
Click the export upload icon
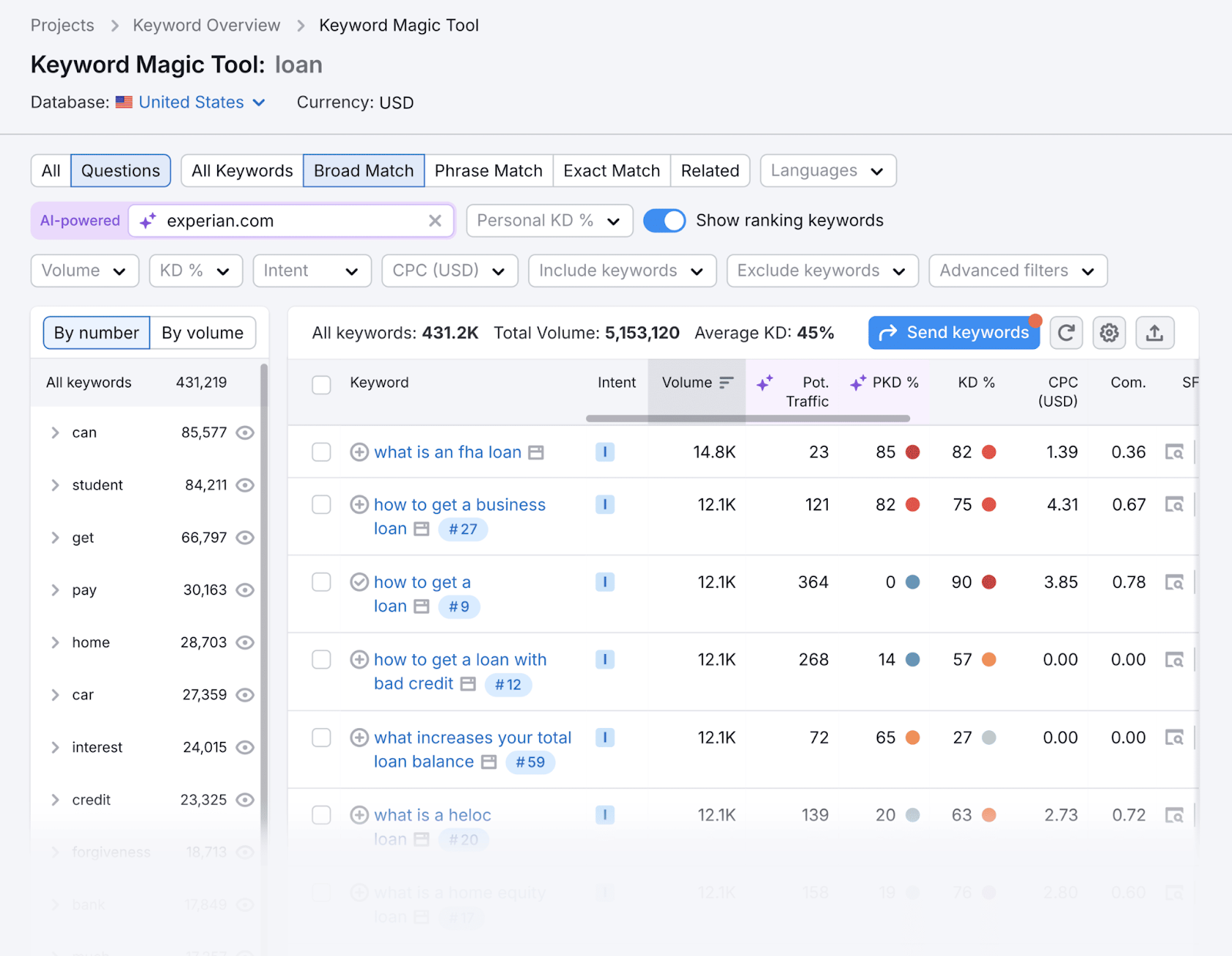(1154, 333)
